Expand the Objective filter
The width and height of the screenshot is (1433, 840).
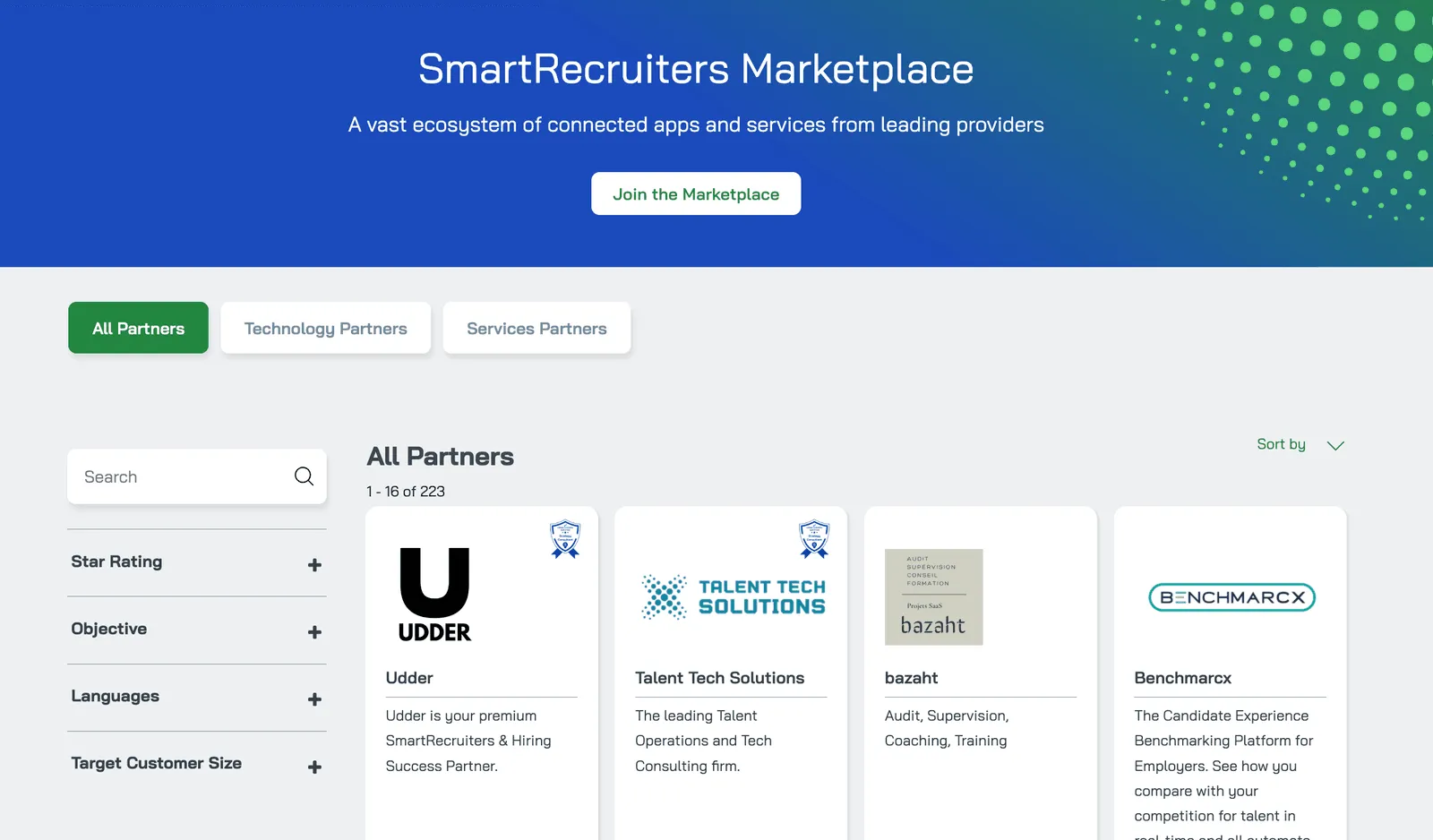click(197, 630)
